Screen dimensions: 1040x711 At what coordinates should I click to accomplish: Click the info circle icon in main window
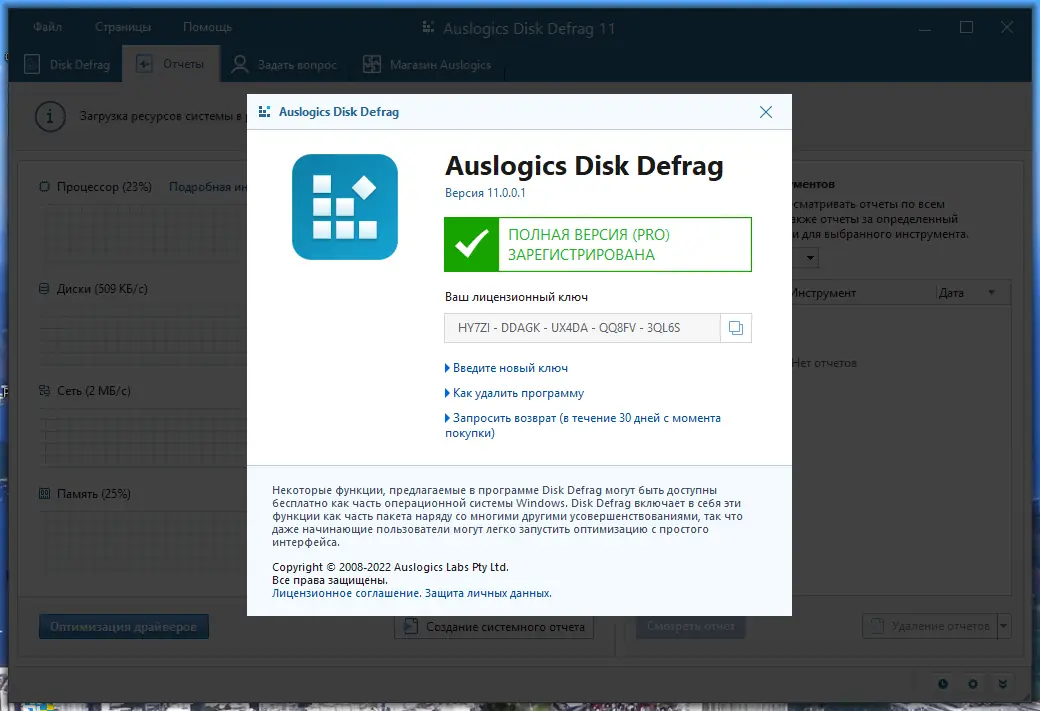click(x=50, y=117)
